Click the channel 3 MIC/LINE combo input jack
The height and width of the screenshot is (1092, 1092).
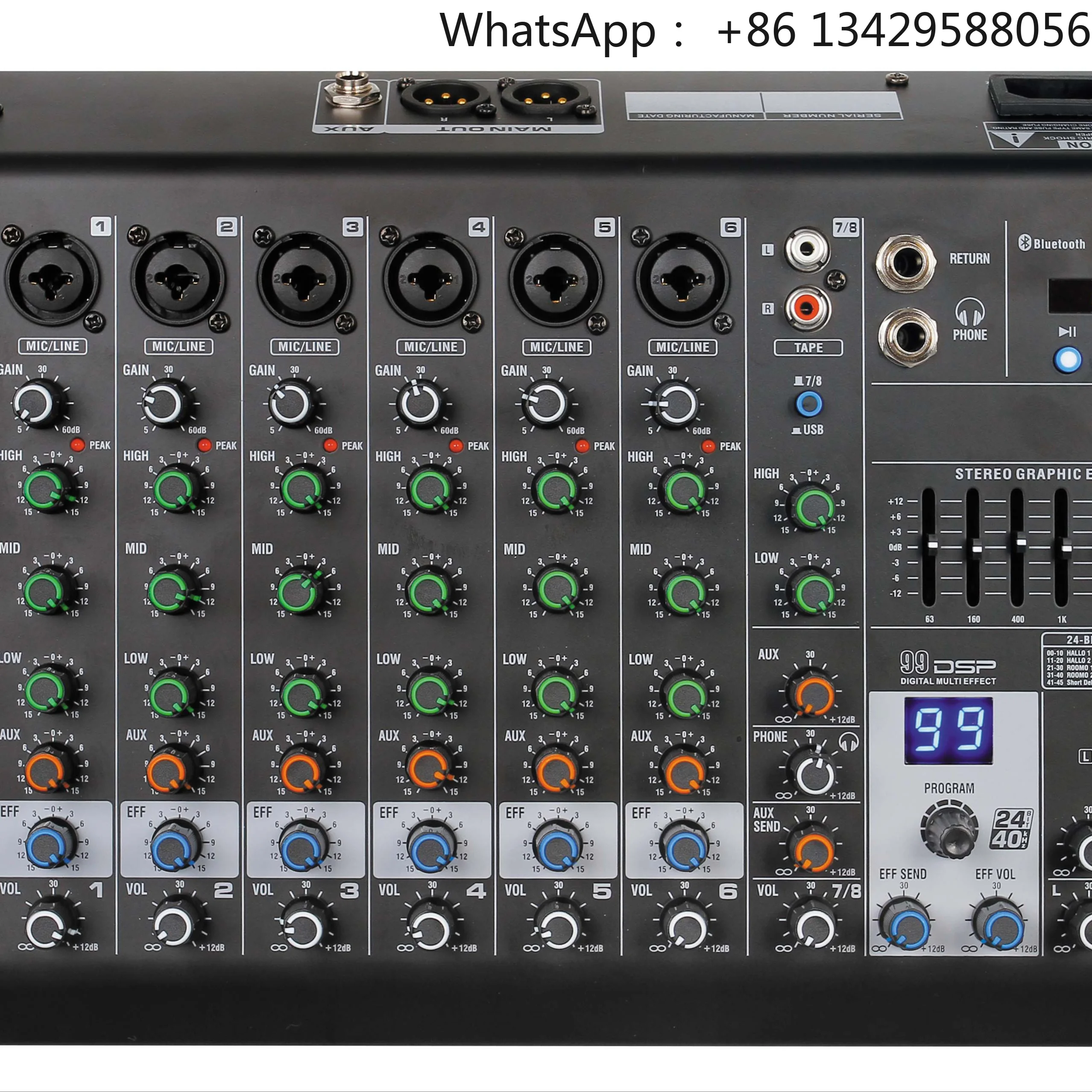click(x=304, y=280)
